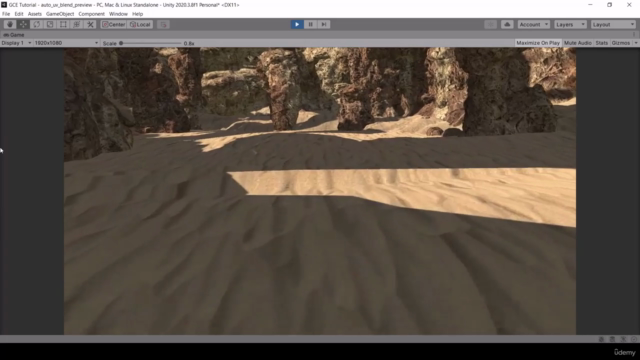The height and width of the screenshot is (360, 640).
Task: Open the Window menu
Action: point(118,14)
